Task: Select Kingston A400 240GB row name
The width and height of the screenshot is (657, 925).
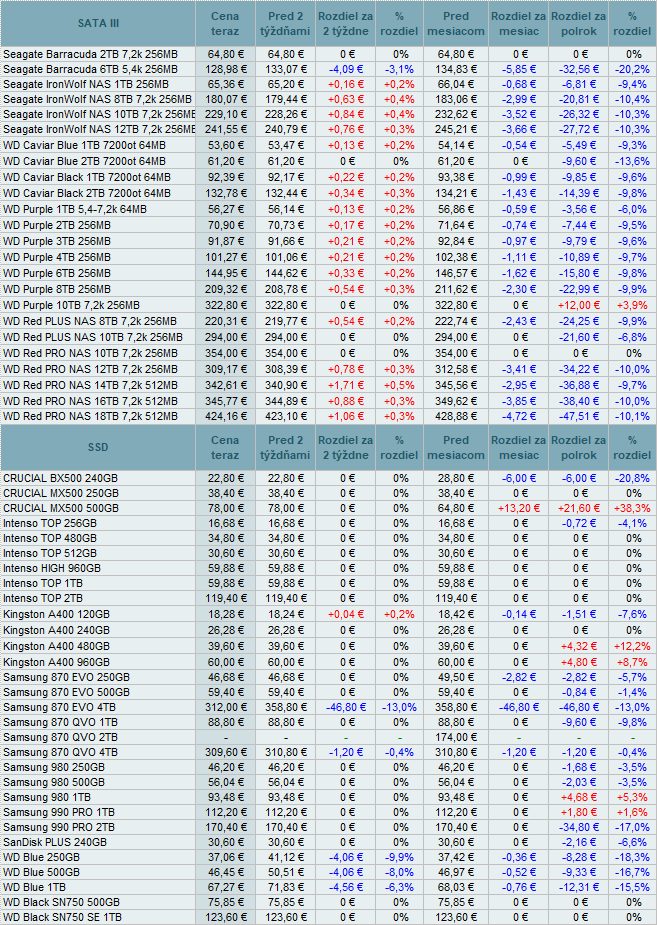Action: coord(56,630)
